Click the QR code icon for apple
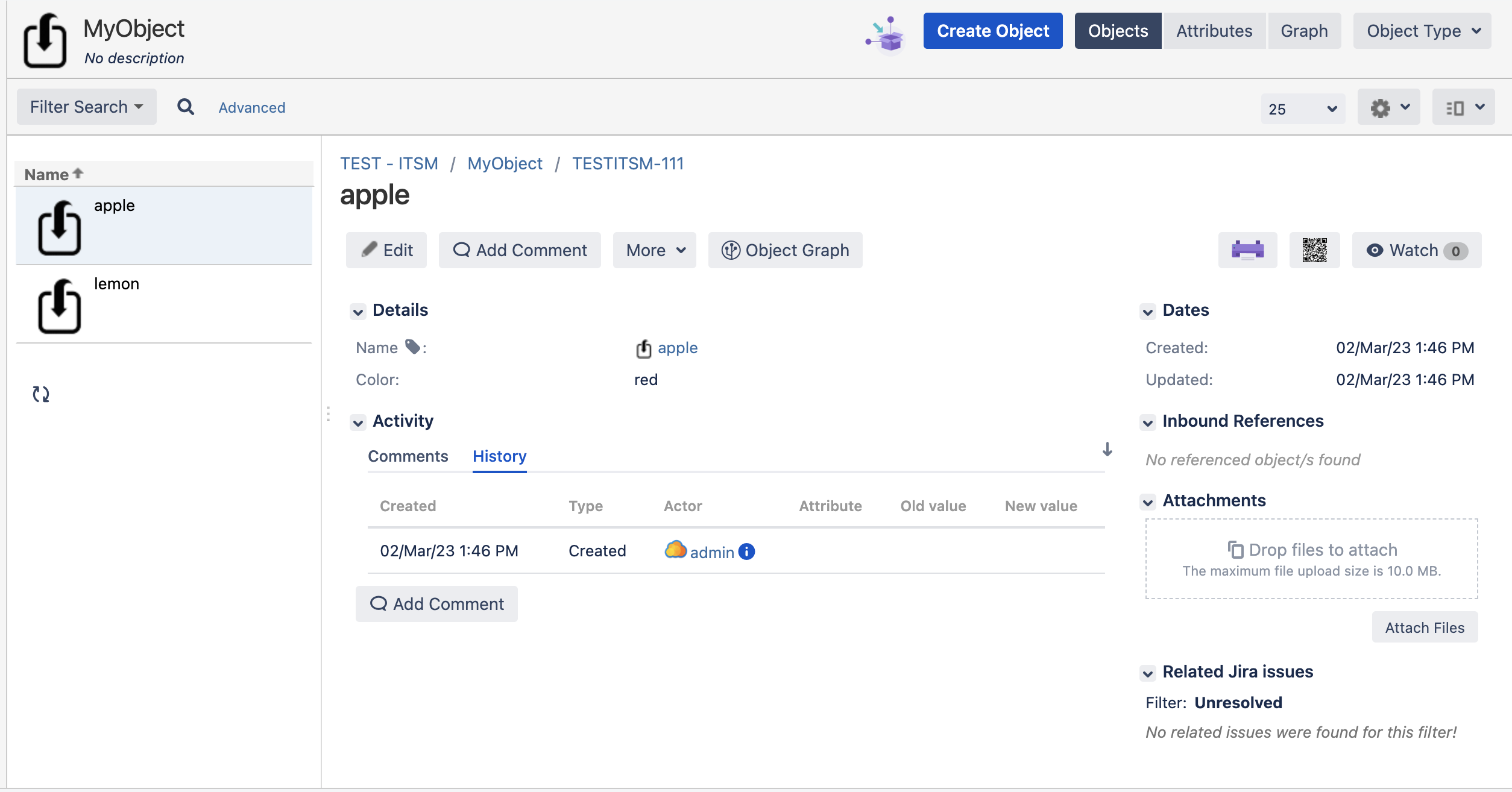The width and height of the screenshot is (1512, 792). pyautogui.click(x=1313, y=250)
